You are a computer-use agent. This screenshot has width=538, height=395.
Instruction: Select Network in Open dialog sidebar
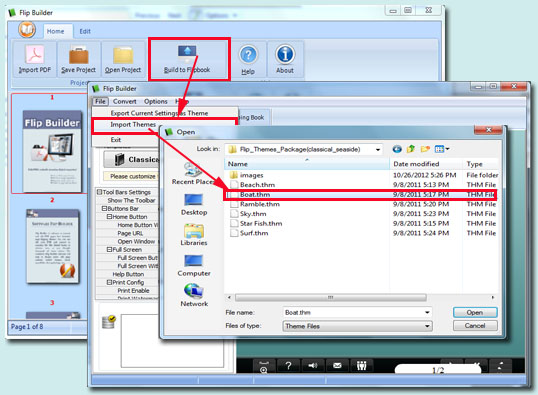click(x=194, y=295)
